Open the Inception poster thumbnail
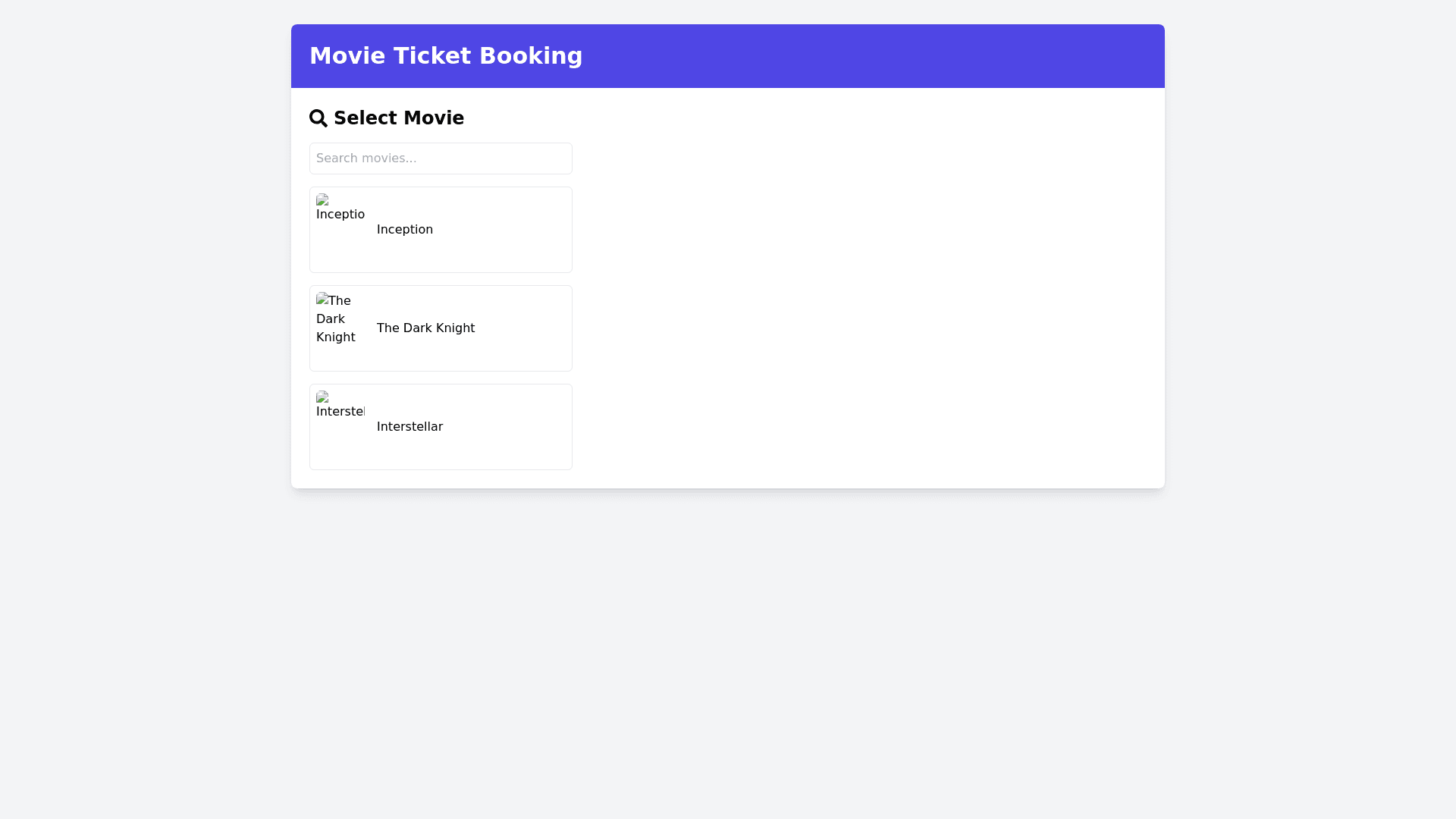1456x819 pixels. click(x=340, y=229)
